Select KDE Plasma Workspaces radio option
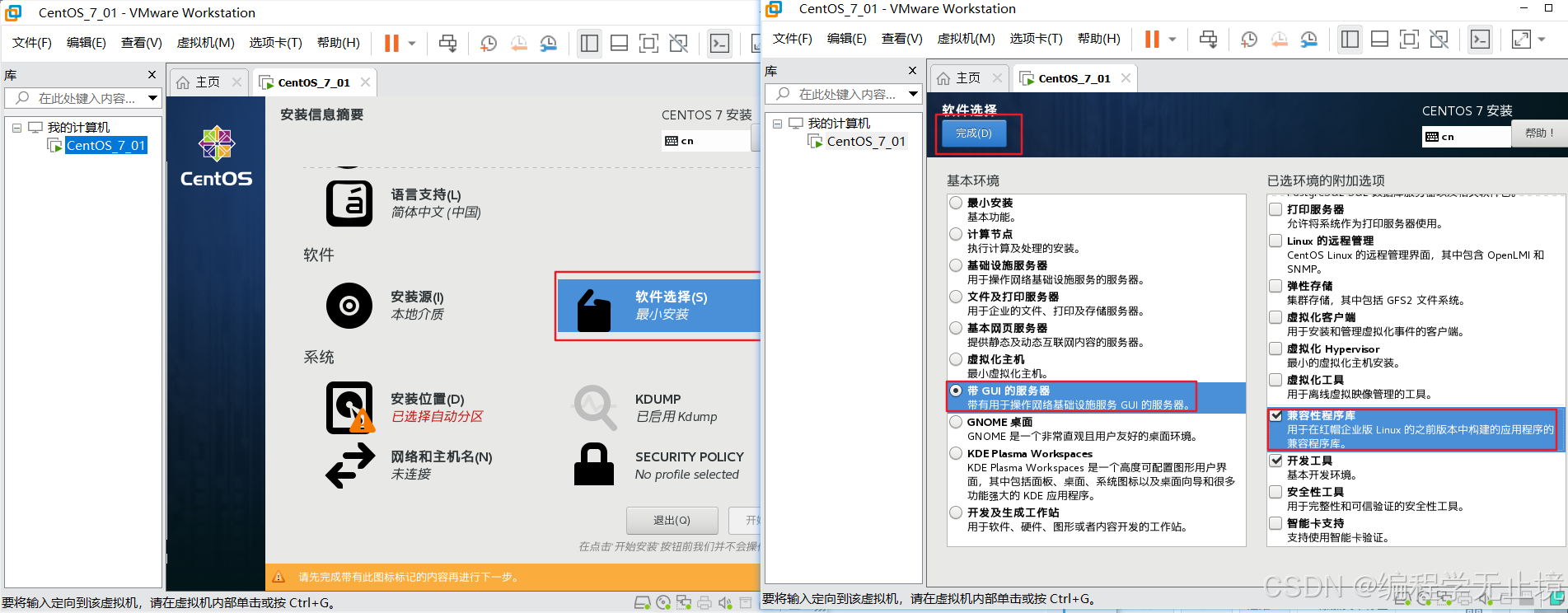This screenshot has height=613, width=1568. click(956, 453)
